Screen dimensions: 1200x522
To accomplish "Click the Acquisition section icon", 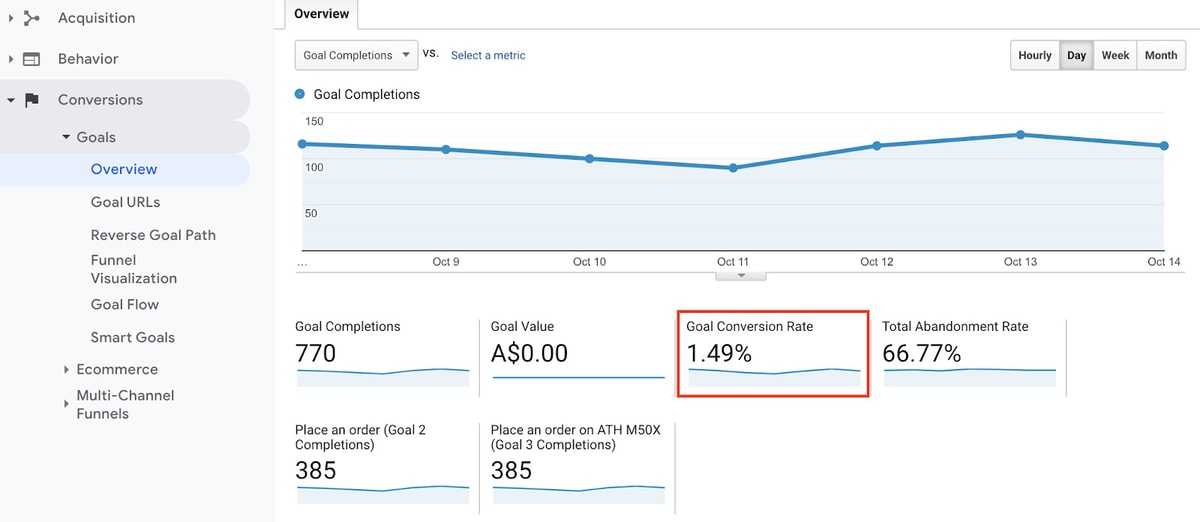I will [x=32, y=18].
